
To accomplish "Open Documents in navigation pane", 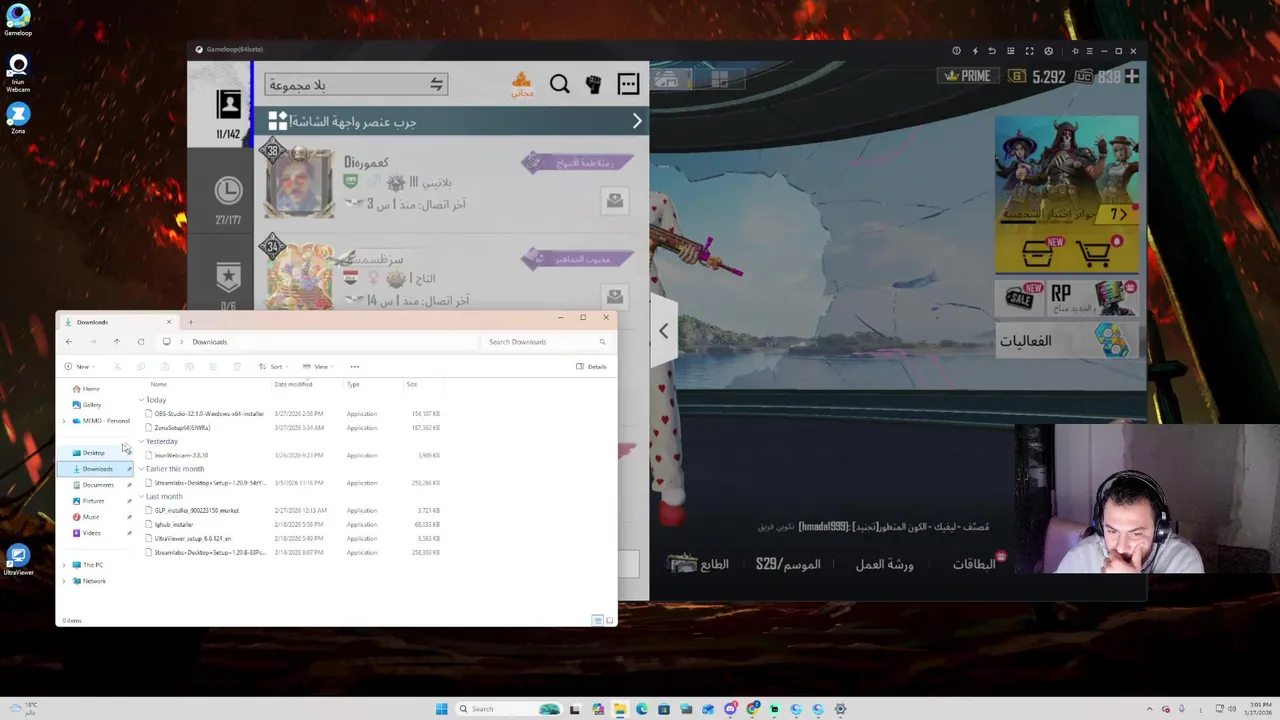I will click(x=92, y=485).
